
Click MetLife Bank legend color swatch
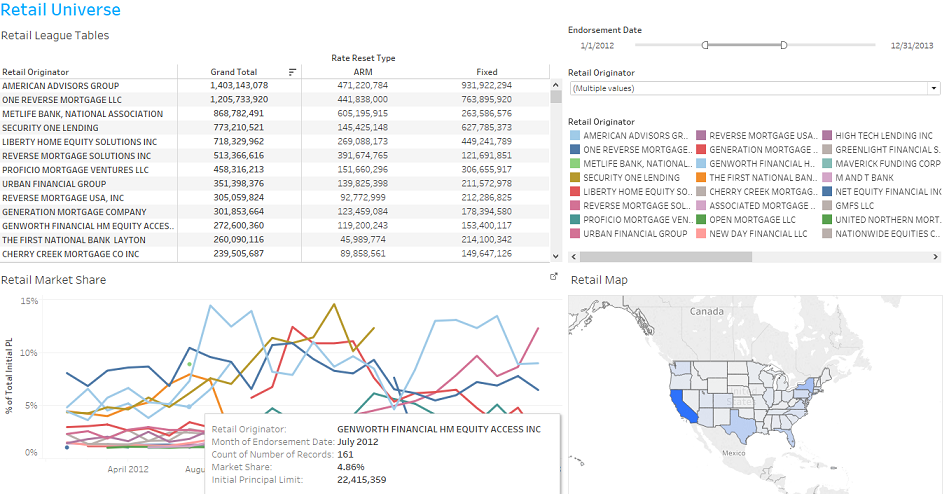574,163
